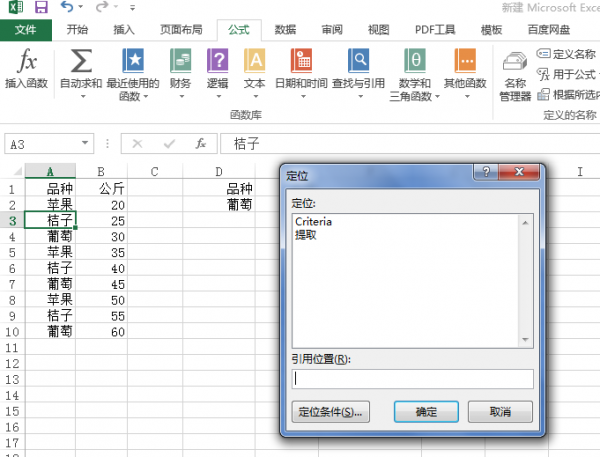Switch to the Data (数据) tab
Image resolution: width=600 pixels, height=457 pixels.
pos(285,30)
